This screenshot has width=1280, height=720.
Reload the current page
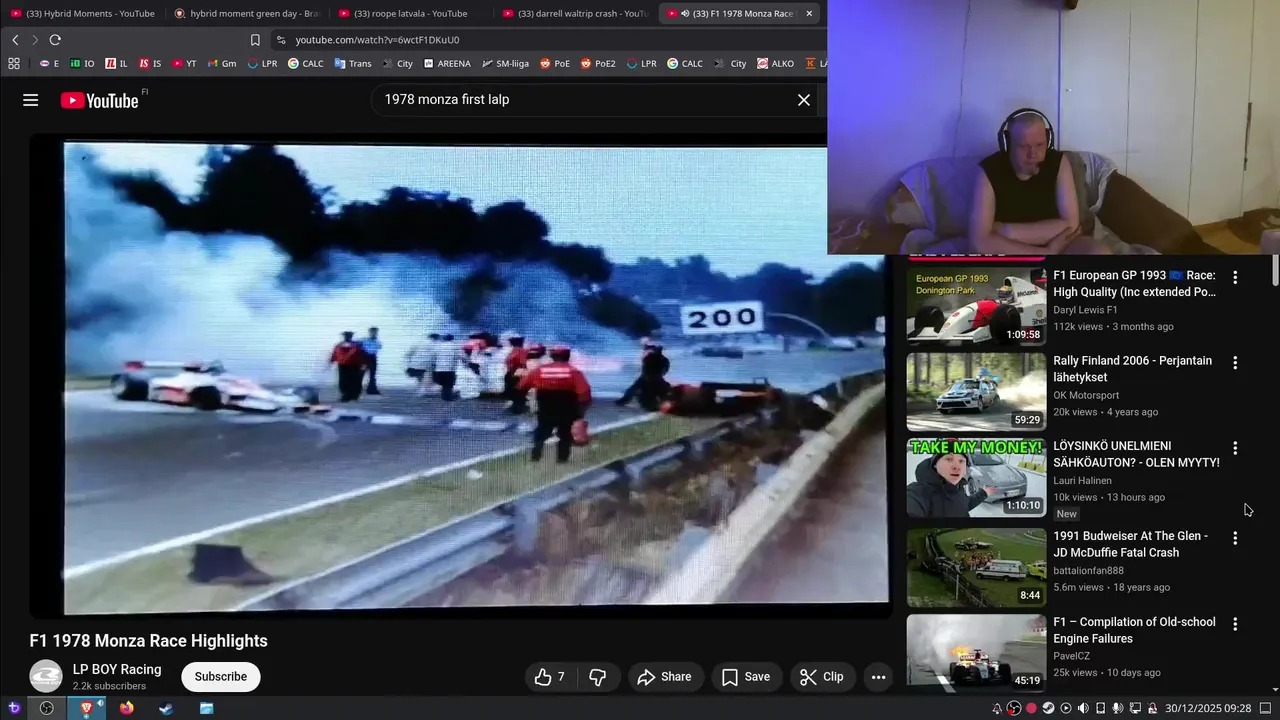pyautogui.click(x=55, y=40)
